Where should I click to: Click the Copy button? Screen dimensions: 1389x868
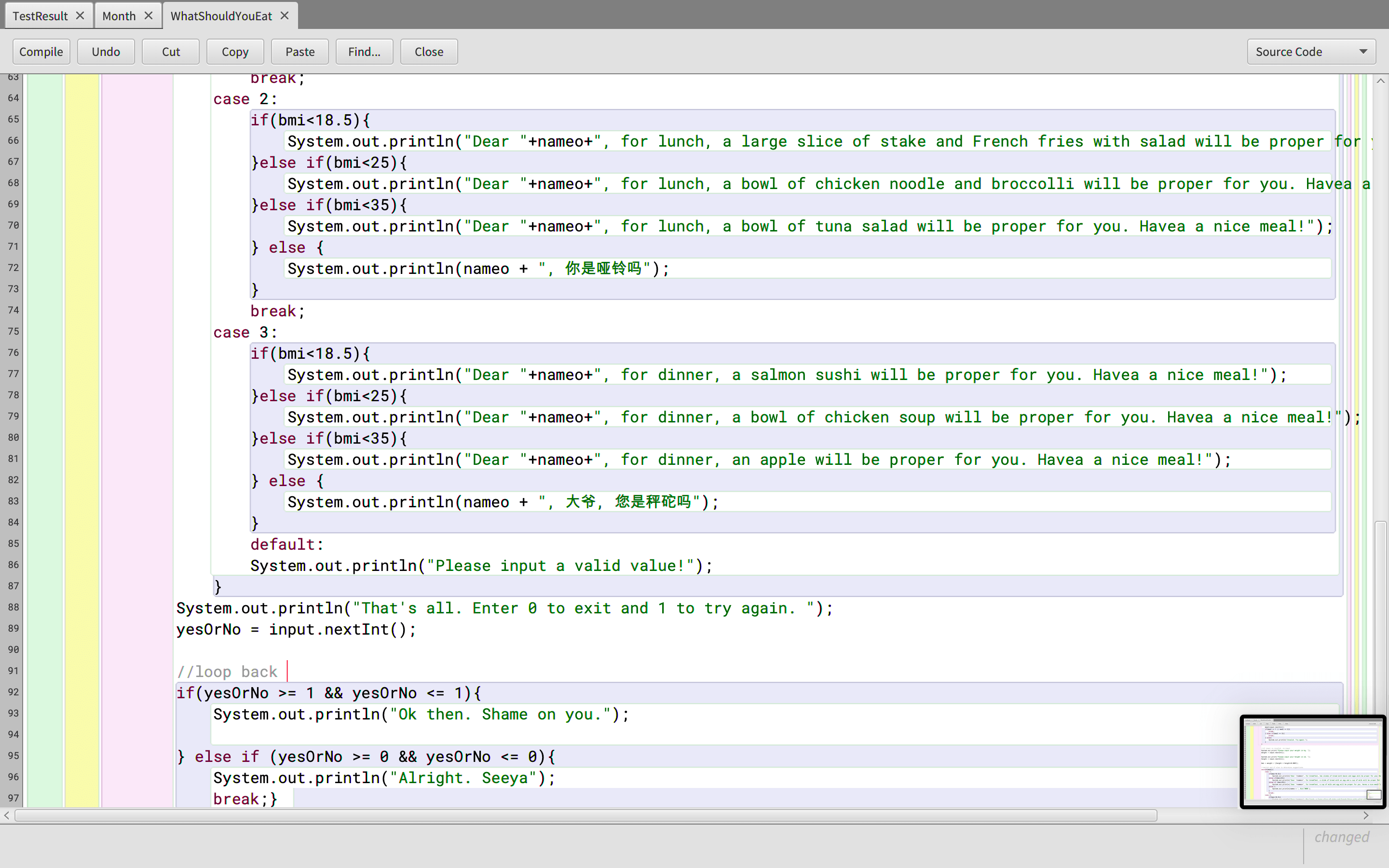235,52
